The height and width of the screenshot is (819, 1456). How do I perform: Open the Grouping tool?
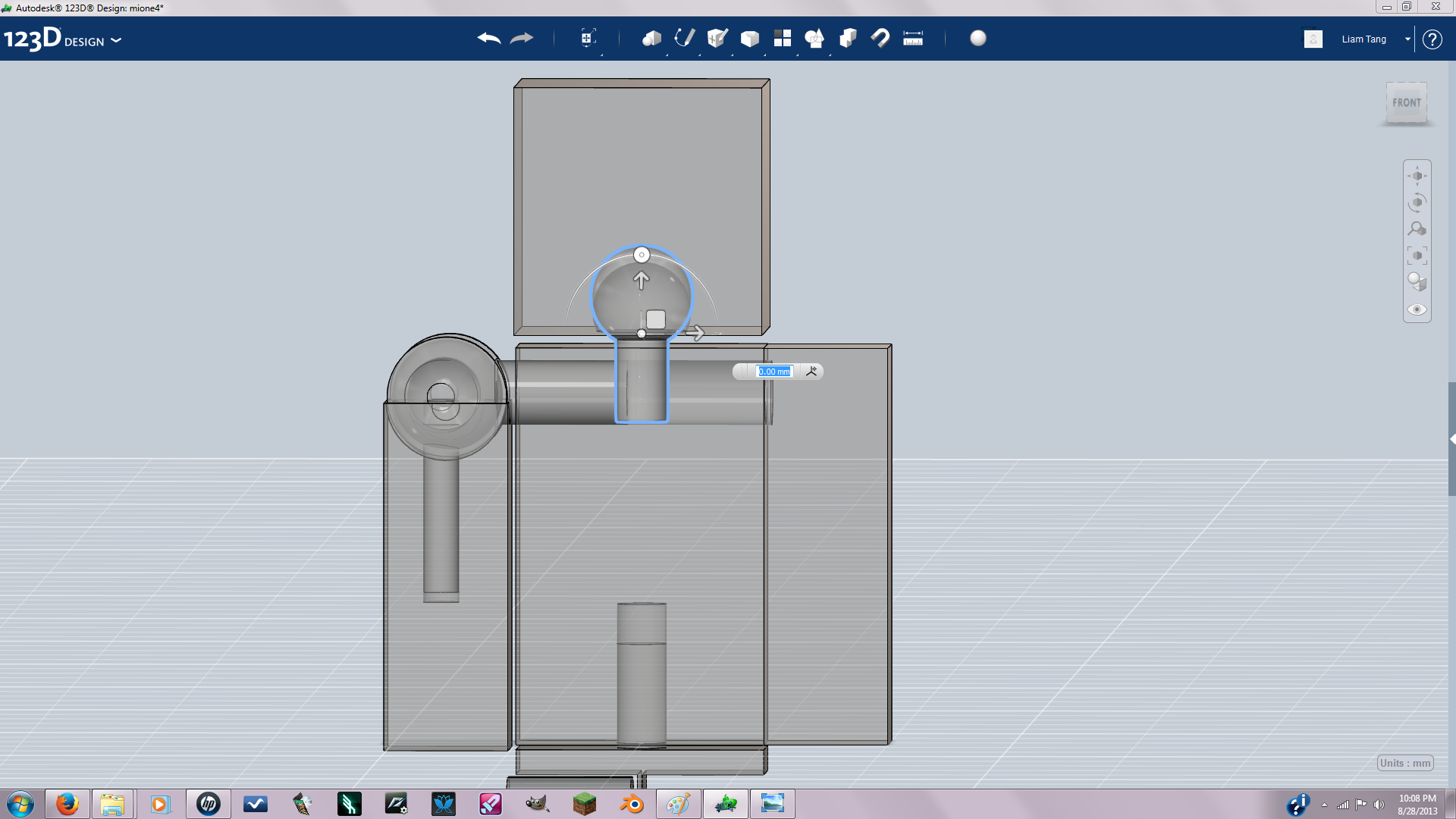(x=814, y=38)
